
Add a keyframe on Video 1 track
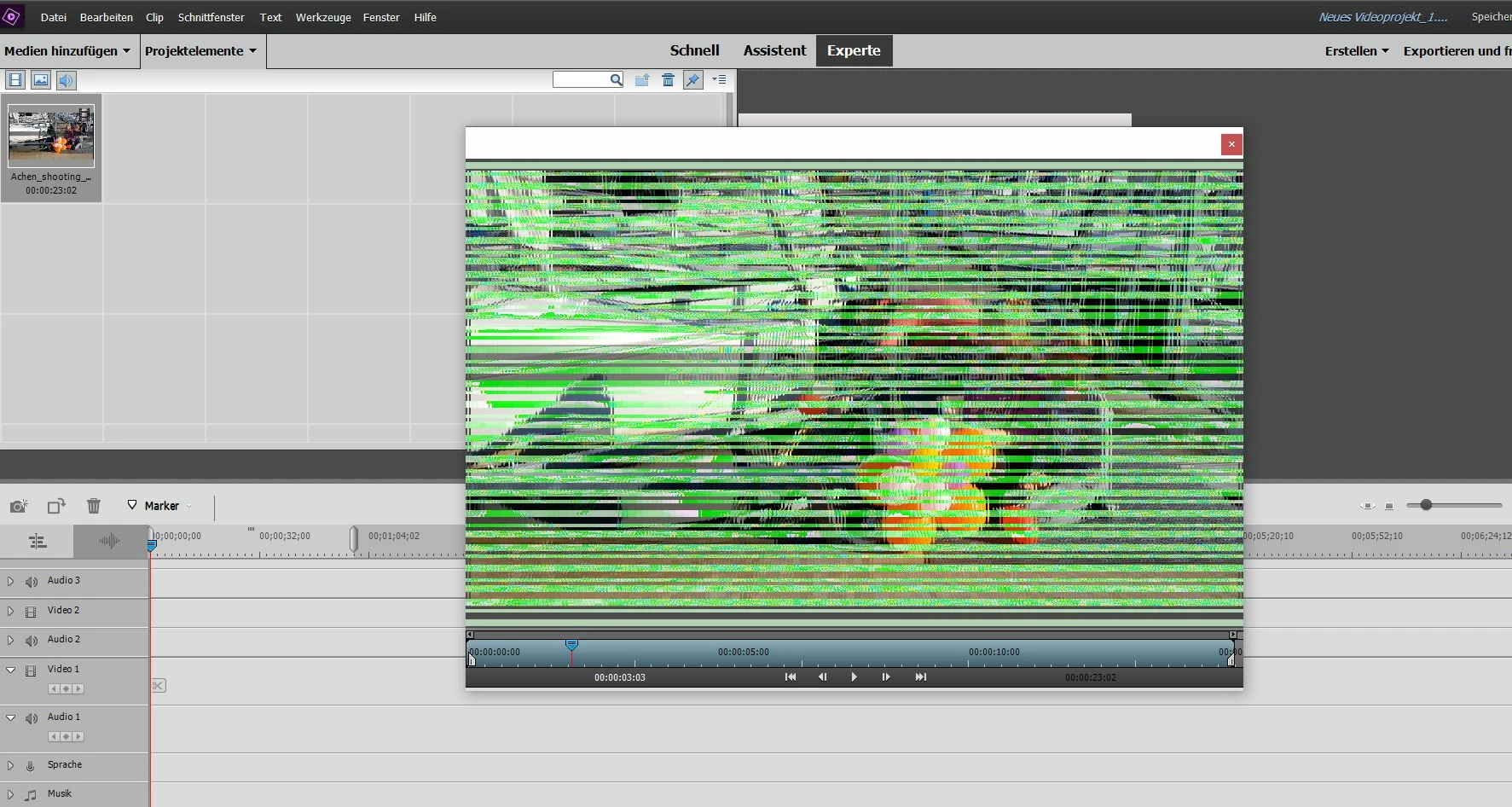[66, 689]
